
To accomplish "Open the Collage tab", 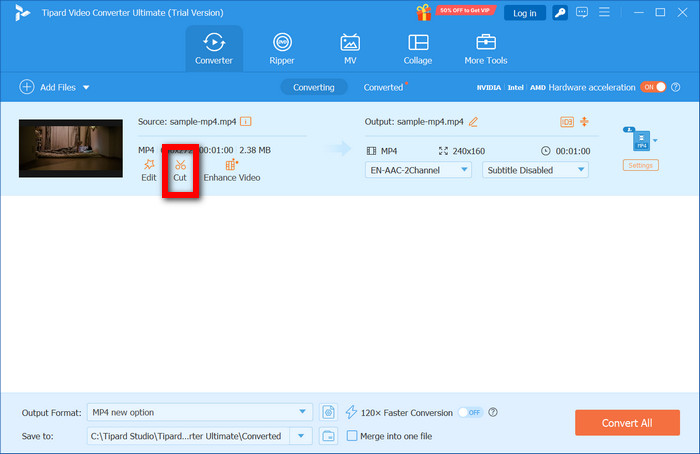I will [418, 48].
